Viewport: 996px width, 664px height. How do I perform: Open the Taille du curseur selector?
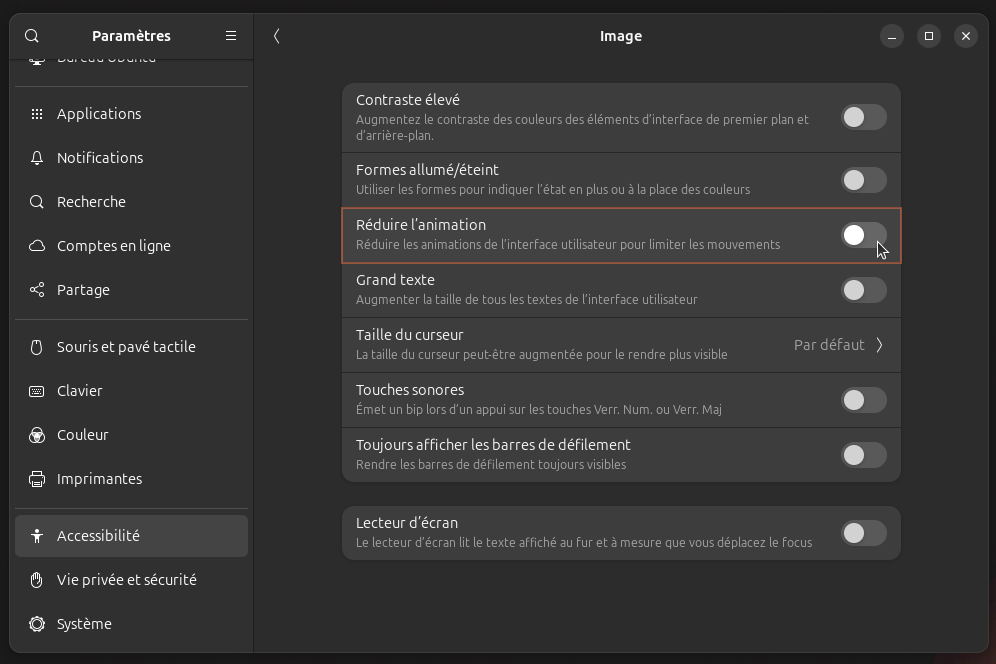click(x=837, y=344)
